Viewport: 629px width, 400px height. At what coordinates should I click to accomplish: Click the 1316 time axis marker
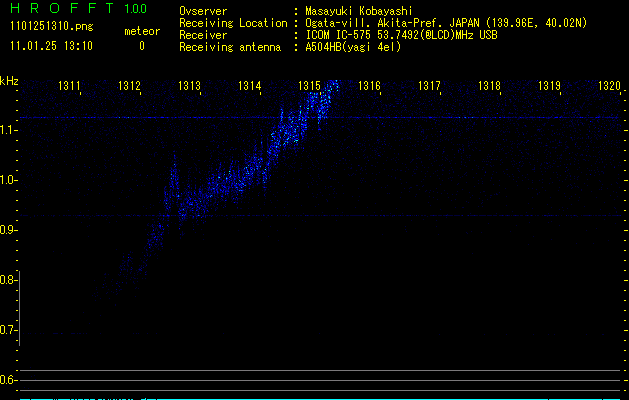369,86
